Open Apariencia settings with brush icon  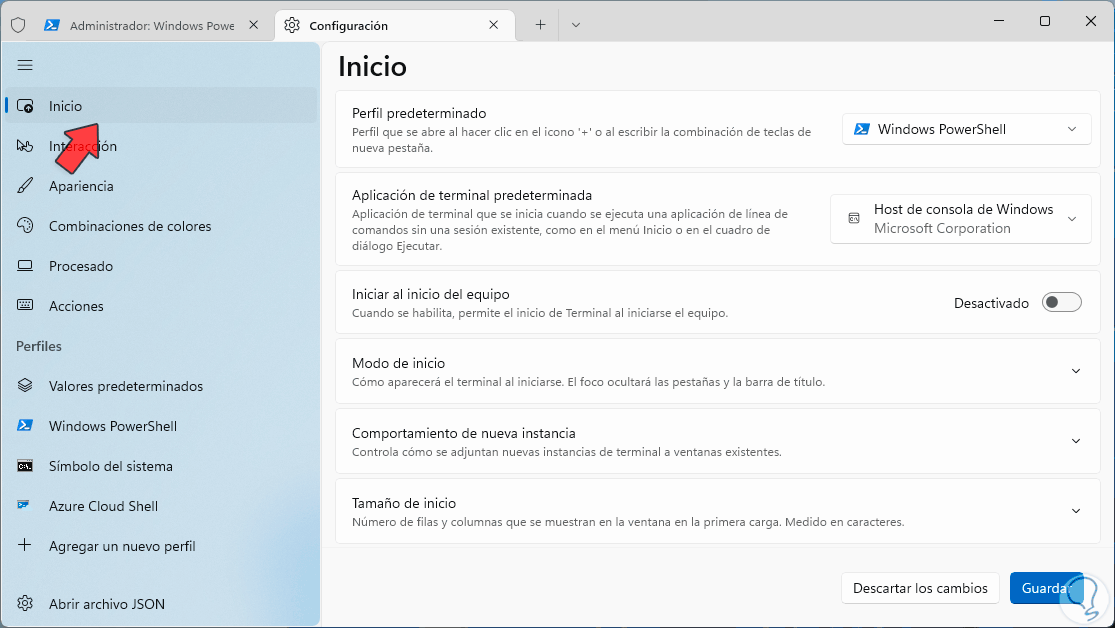coord(81,186)
